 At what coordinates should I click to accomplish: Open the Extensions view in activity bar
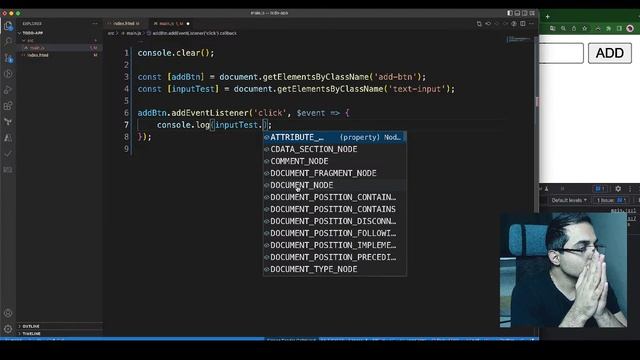point(8,106)
